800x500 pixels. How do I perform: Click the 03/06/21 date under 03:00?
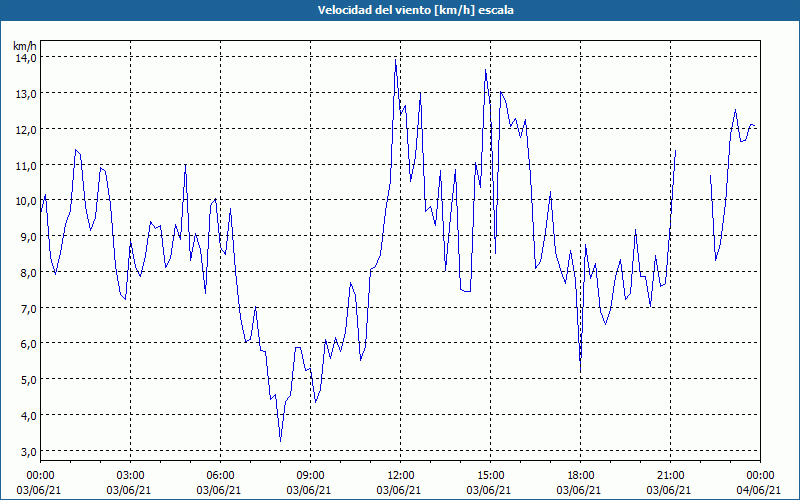(x=129, y=490)
